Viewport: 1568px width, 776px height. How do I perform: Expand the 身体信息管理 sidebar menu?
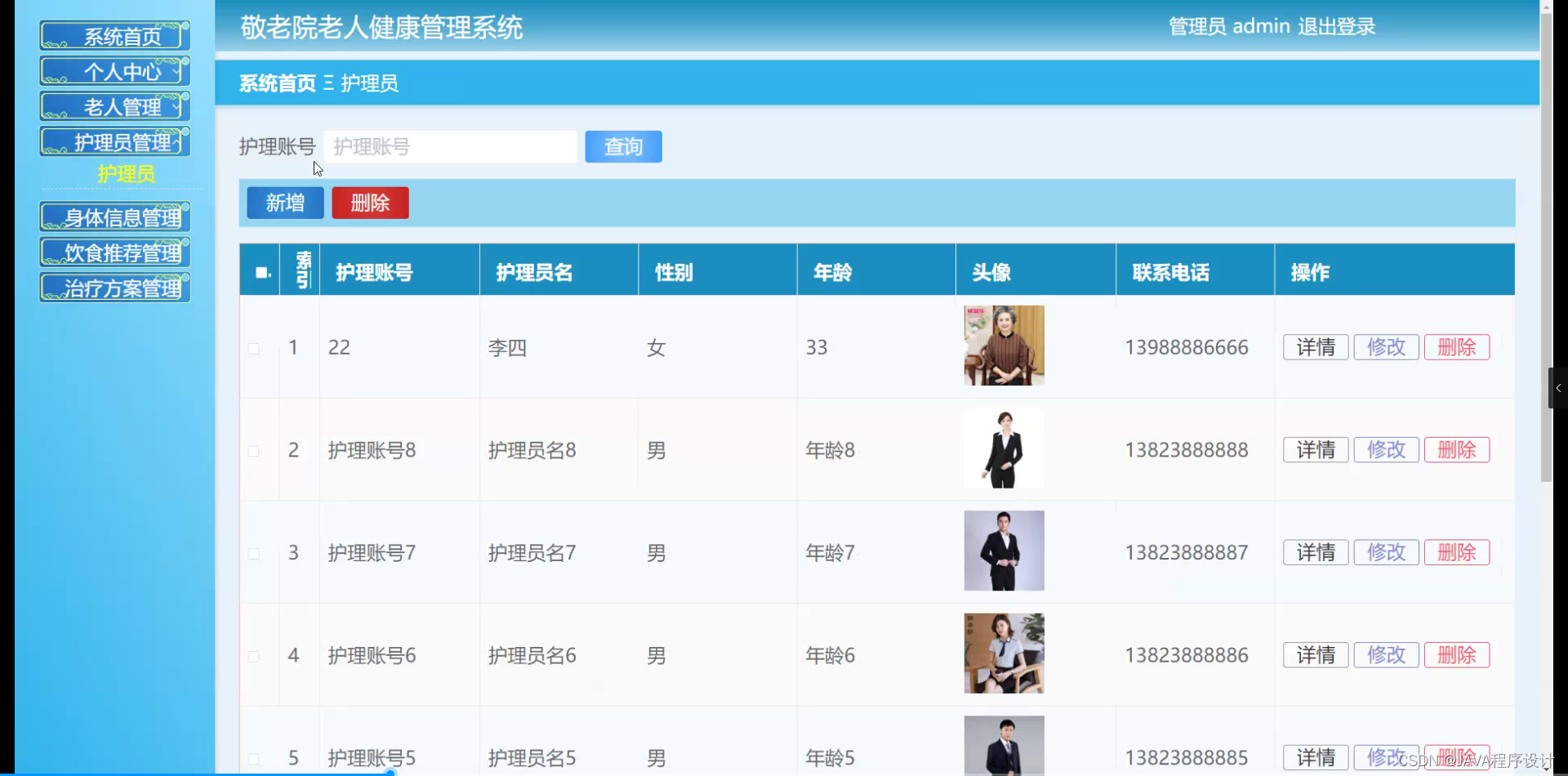(115, 217)
